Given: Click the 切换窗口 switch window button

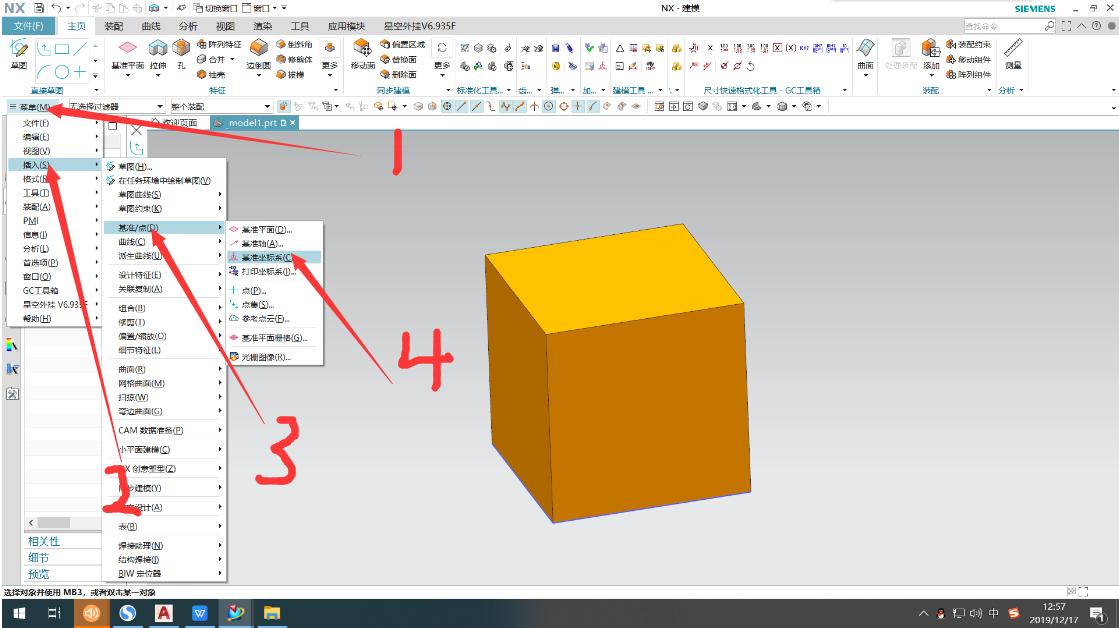Looking at the screenshot, I should [x=216, y=8].
